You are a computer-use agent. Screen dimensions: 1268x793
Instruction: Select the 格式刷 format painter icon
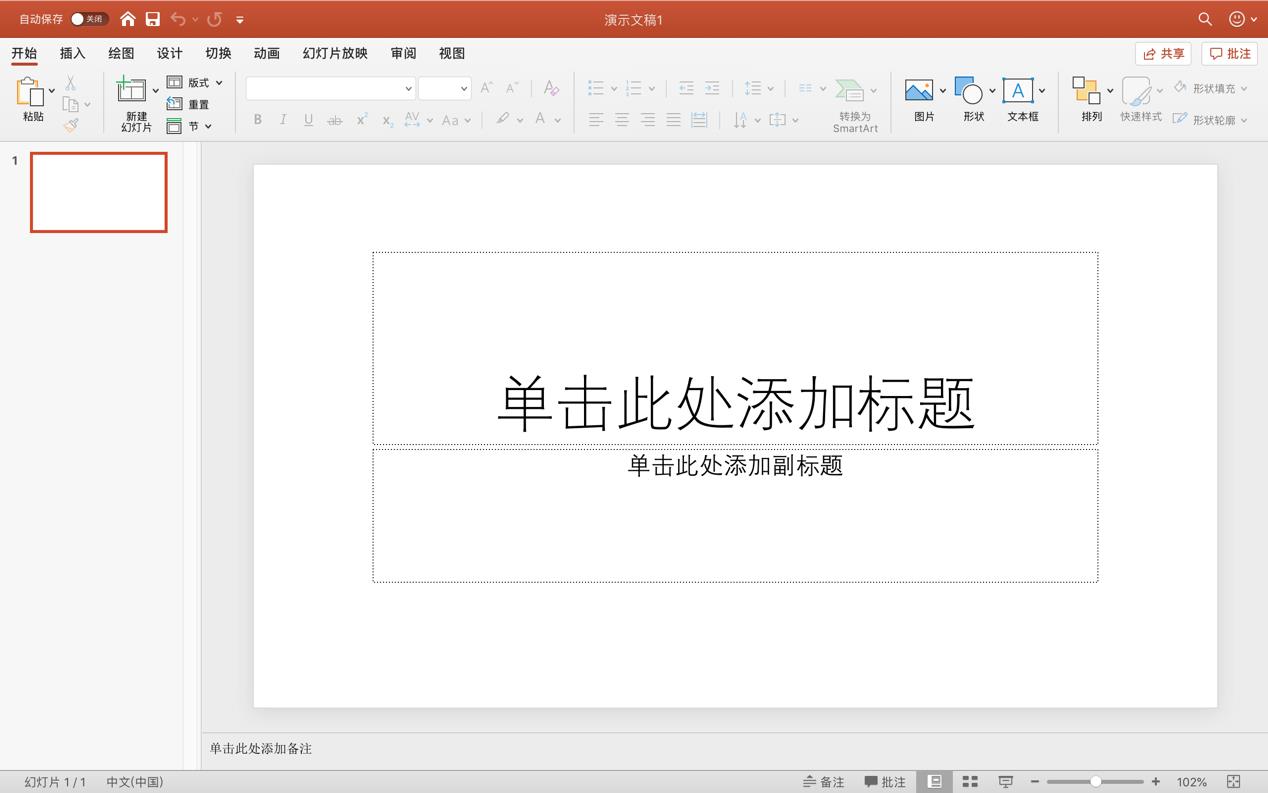tap(70, 125)
